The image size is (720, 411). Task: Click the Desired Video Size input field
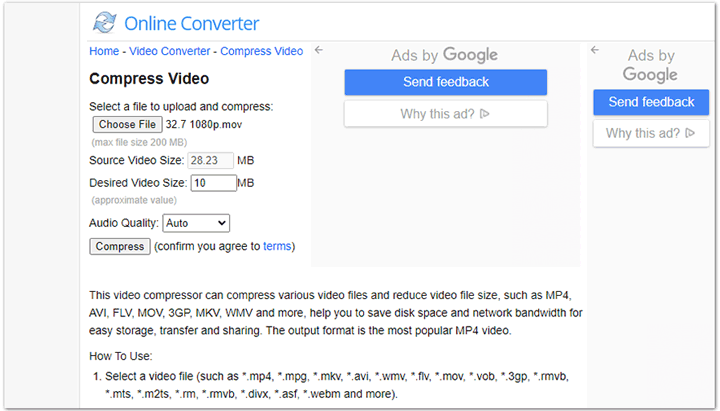point(213,183)
